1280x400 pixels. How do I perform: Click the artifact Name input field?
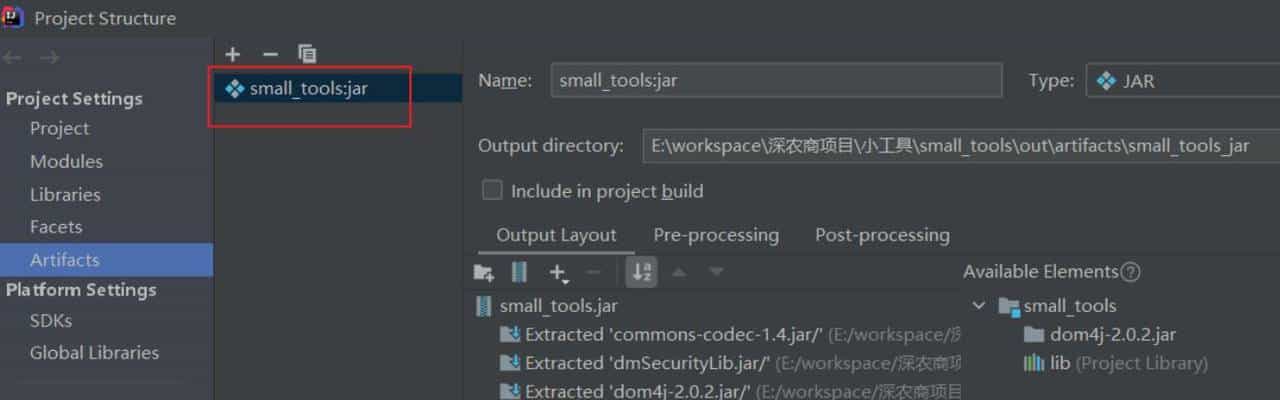pos(776,80)
